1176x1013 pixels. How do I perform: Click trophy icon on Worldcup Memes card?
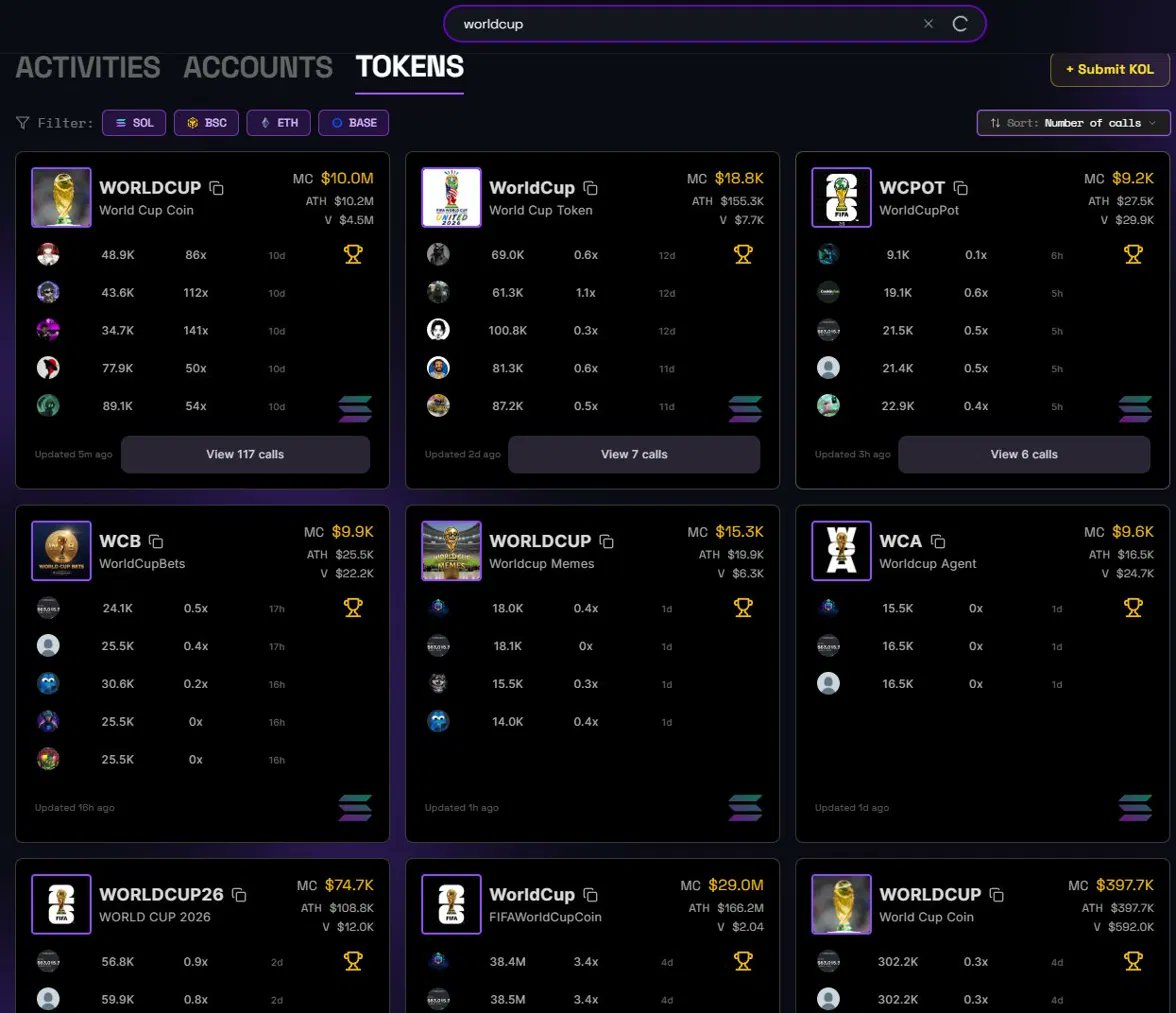coord(743,607)
